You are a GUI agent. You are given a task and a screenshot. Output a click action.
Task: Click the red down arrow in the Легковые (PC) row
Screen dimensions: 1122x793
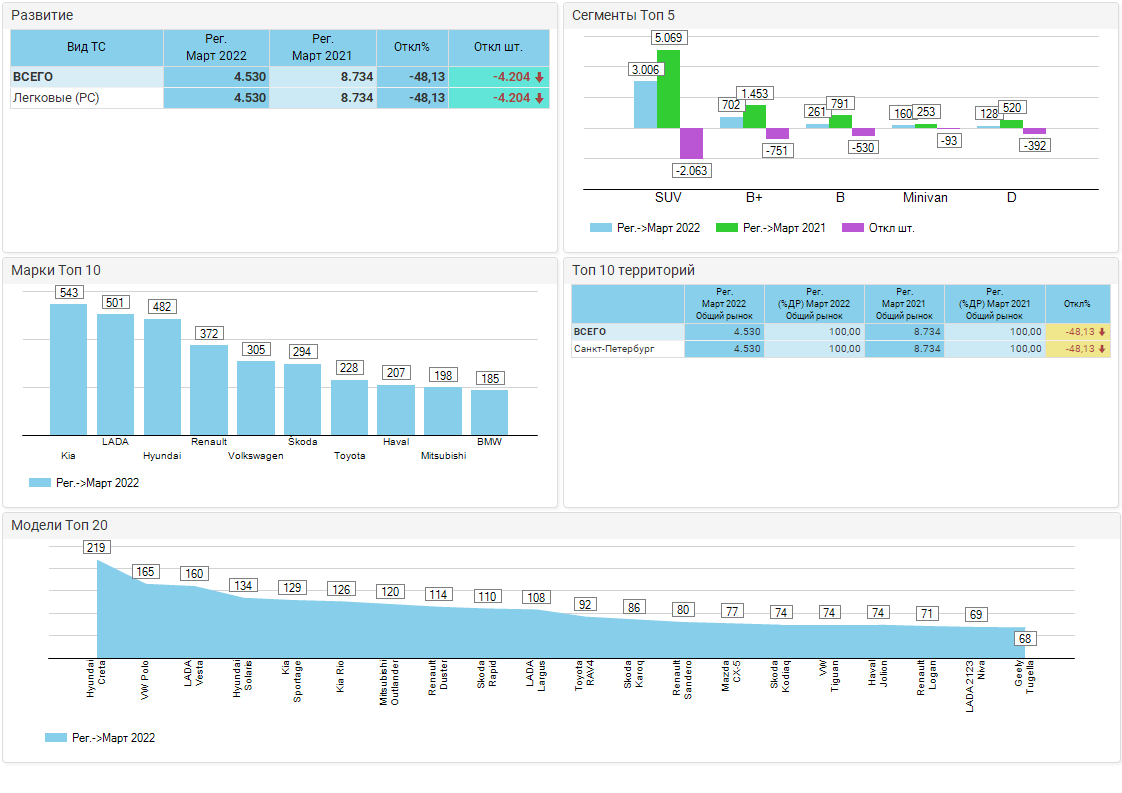539,98
